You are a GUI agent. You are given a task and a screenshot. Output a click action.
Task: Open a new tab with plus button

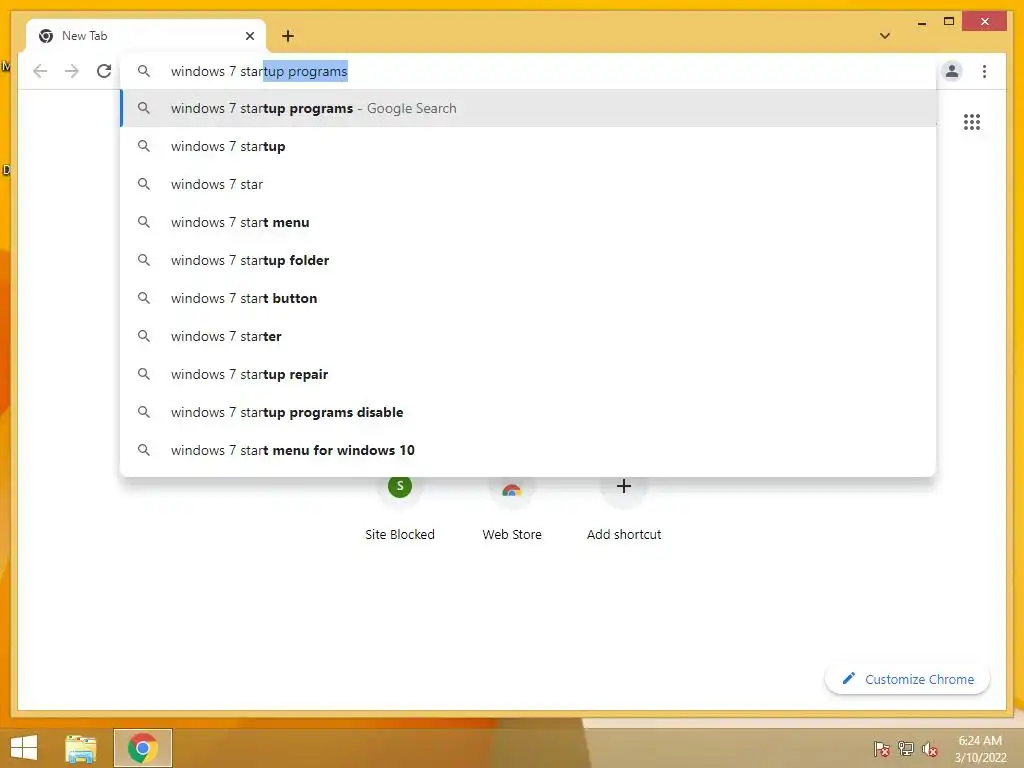[288, 36]
